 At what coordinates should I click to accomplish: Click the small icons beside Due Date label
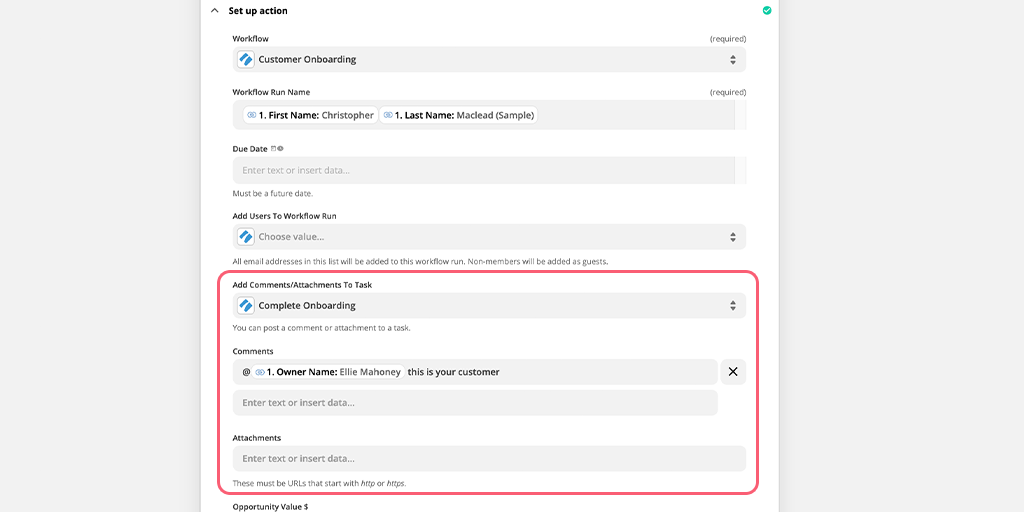coord(277,148)
